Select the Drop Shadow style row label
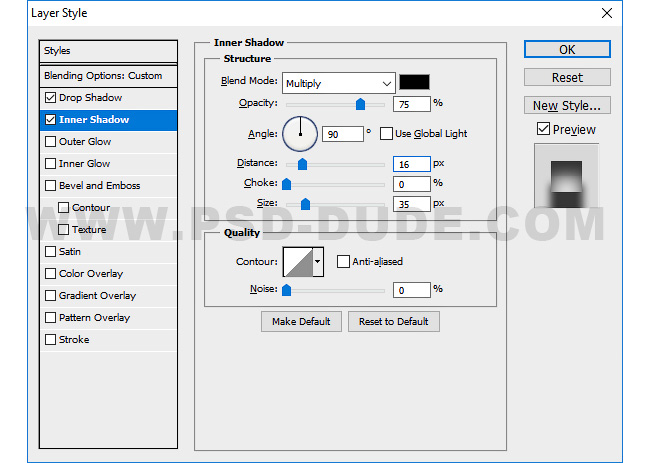Image resolution: width=650 pixels, height=463 pixels. [90, 98]
